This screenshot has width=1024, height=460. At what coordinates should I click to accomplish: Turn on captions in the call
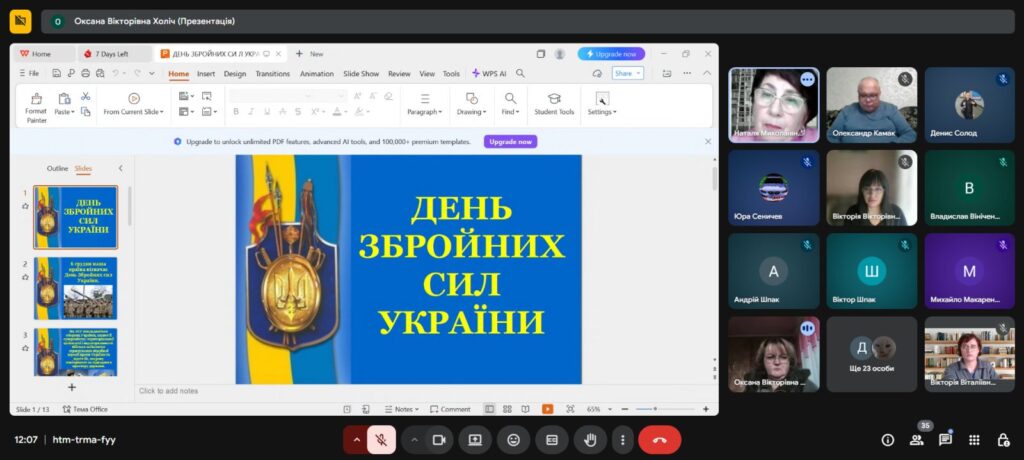click(551, 439)
